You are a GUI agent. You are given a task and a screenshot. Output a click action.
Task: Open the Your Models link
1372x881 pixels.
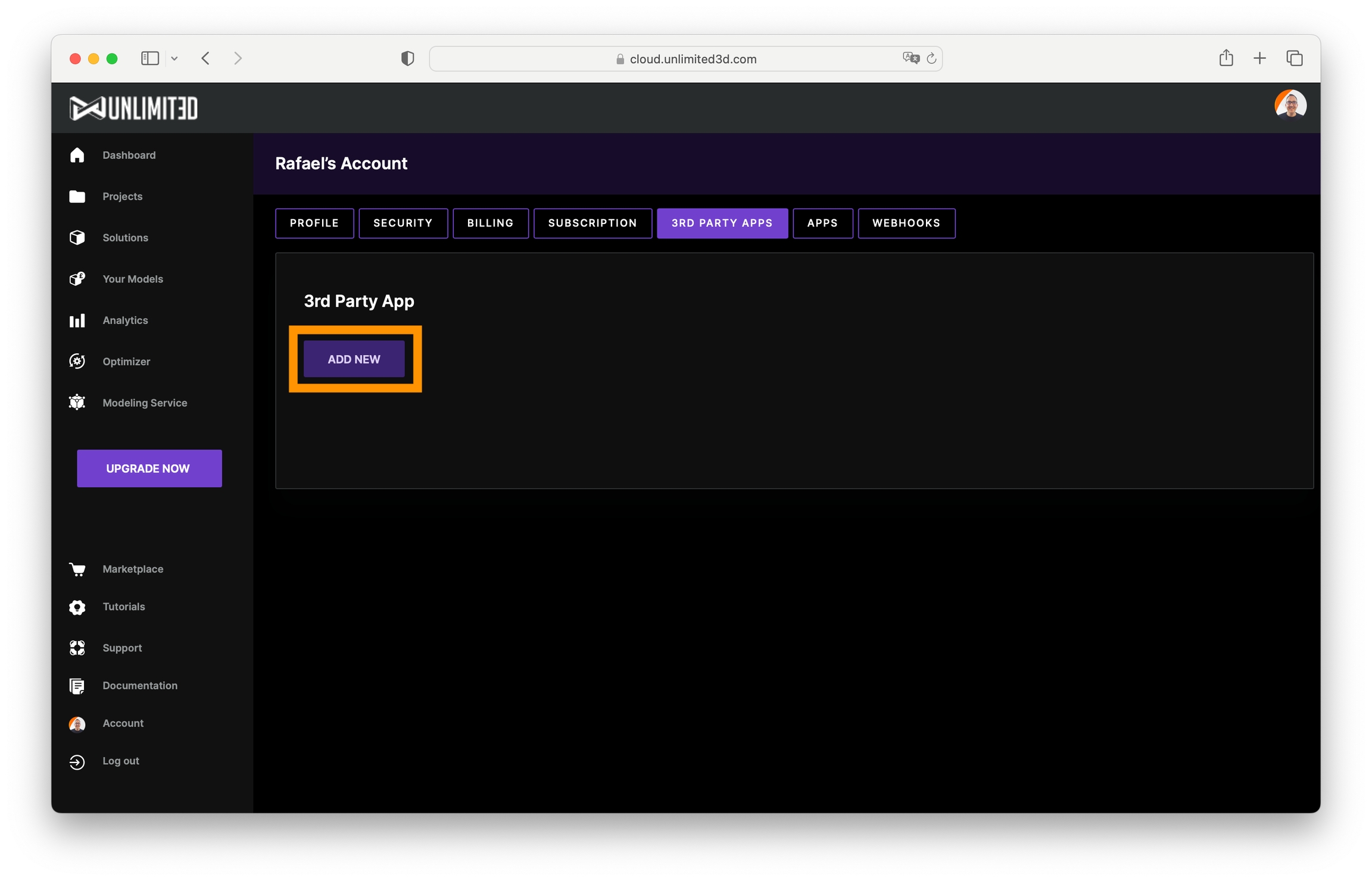click(x=133, y=279)
